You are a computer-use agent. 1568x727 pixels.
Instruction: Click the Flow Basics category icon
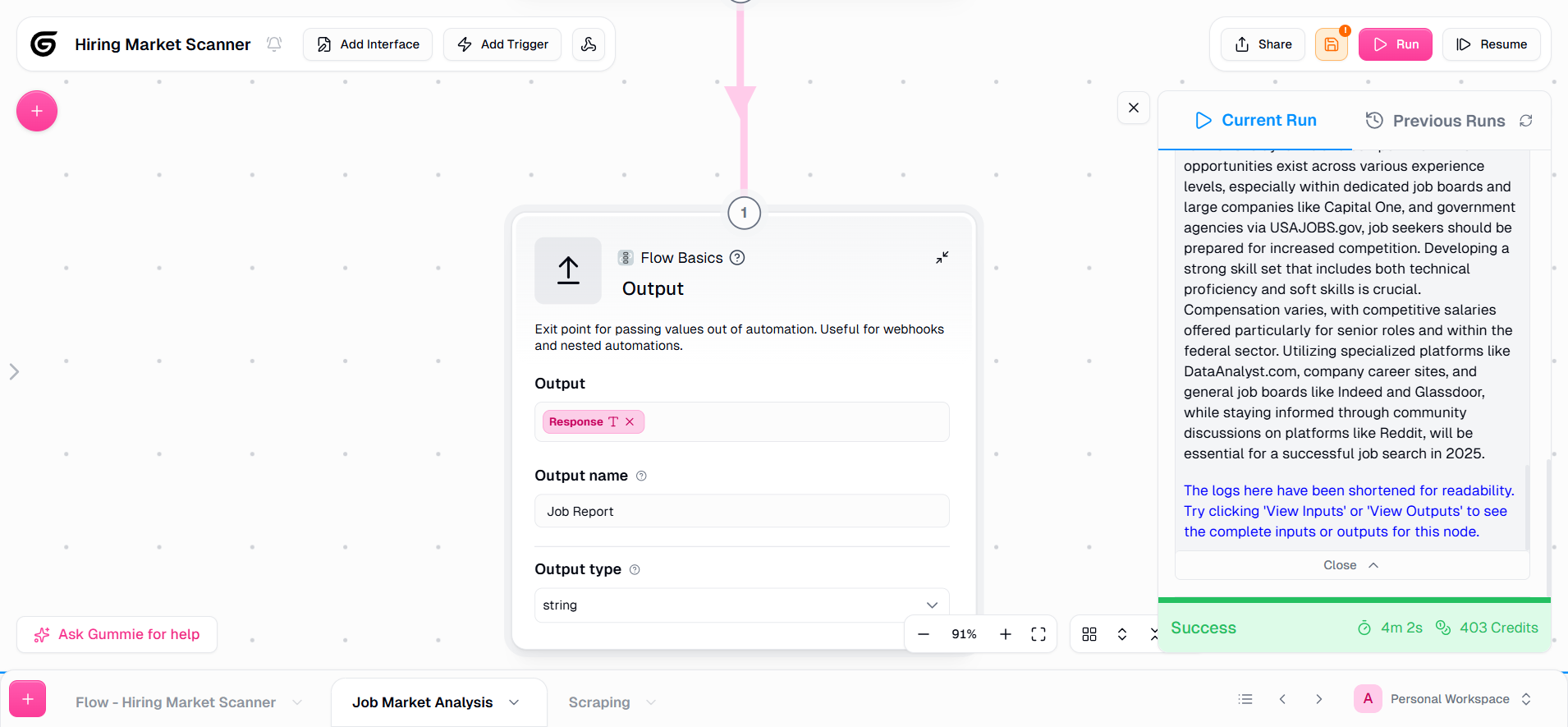(x=626, y=258)
